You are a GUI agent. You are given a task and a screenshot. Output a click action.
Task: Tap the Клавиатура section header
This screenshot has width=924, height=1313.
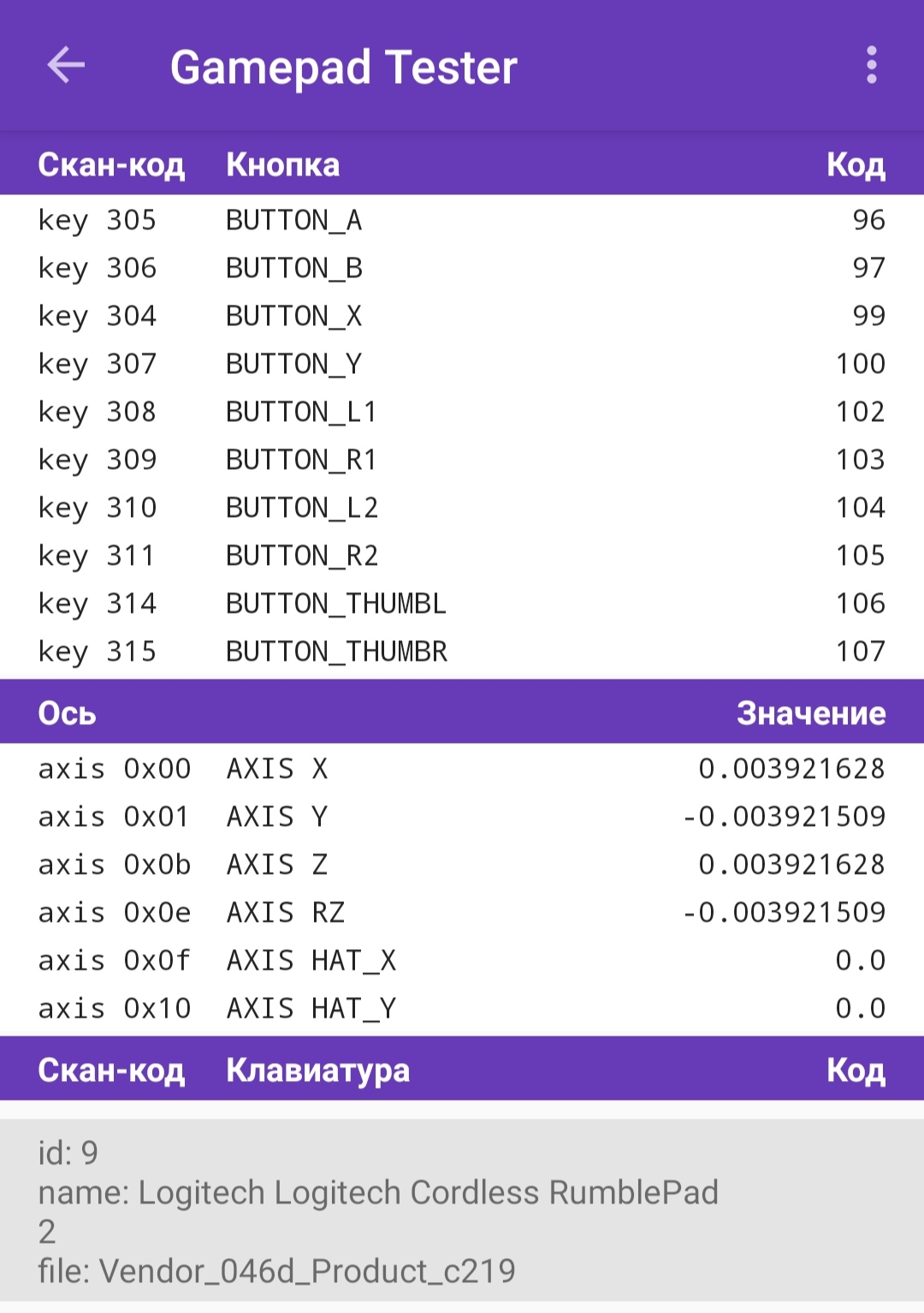click(x=317, y=1070)
